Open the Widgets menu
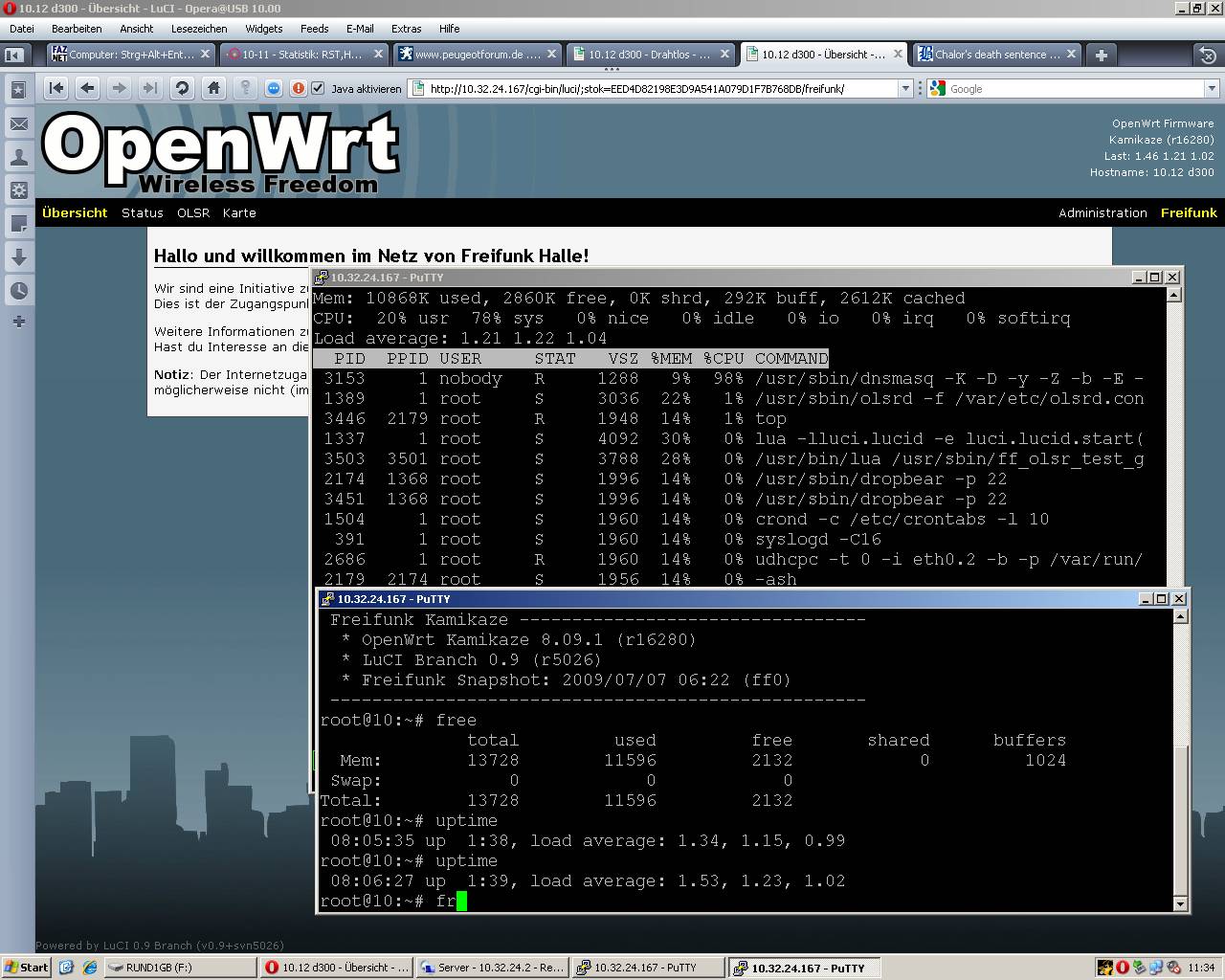 click(264, 29)
